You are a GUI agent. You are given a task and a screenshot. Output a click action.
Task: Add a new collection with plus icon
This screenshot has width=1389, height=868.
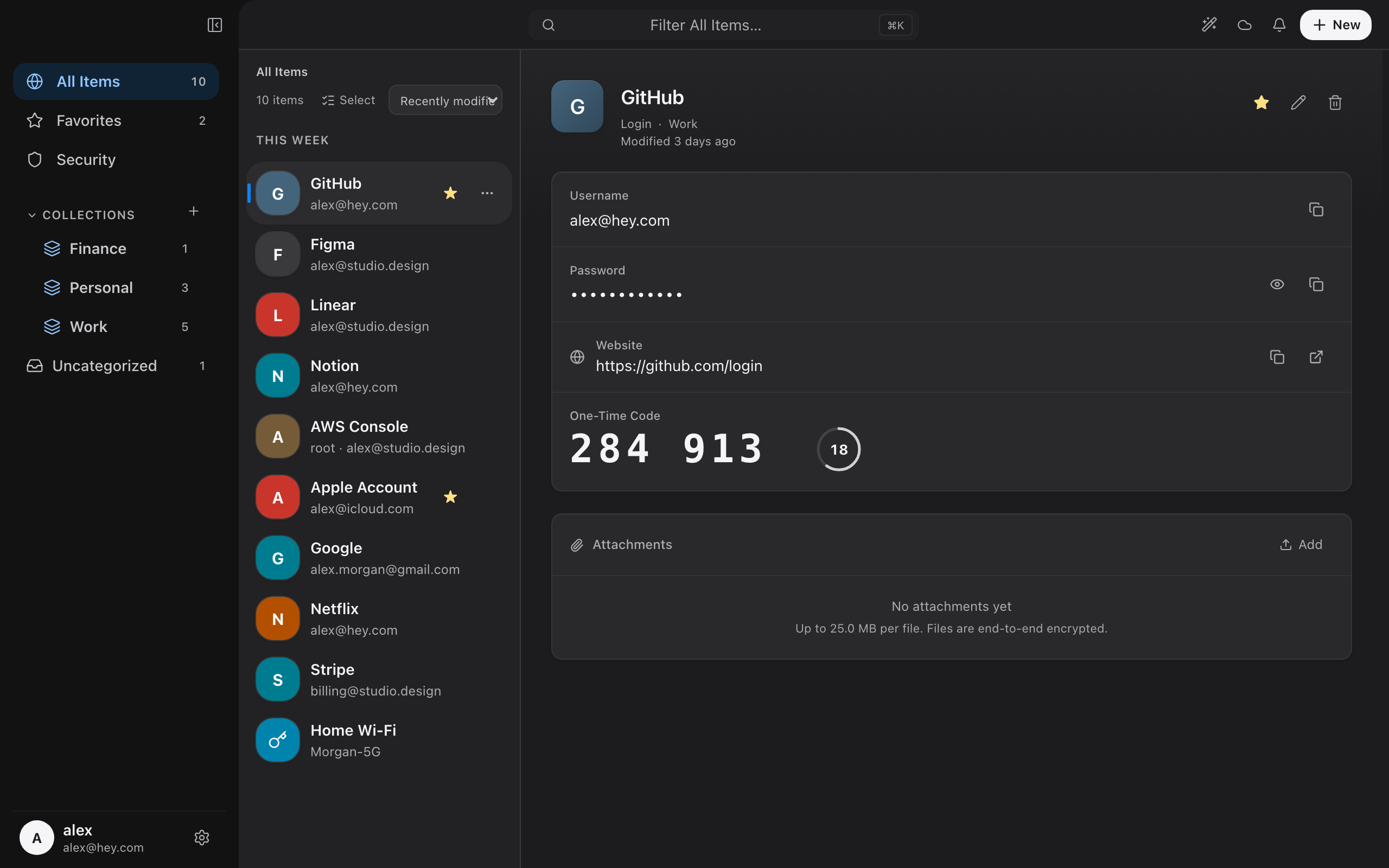point(194,211)
